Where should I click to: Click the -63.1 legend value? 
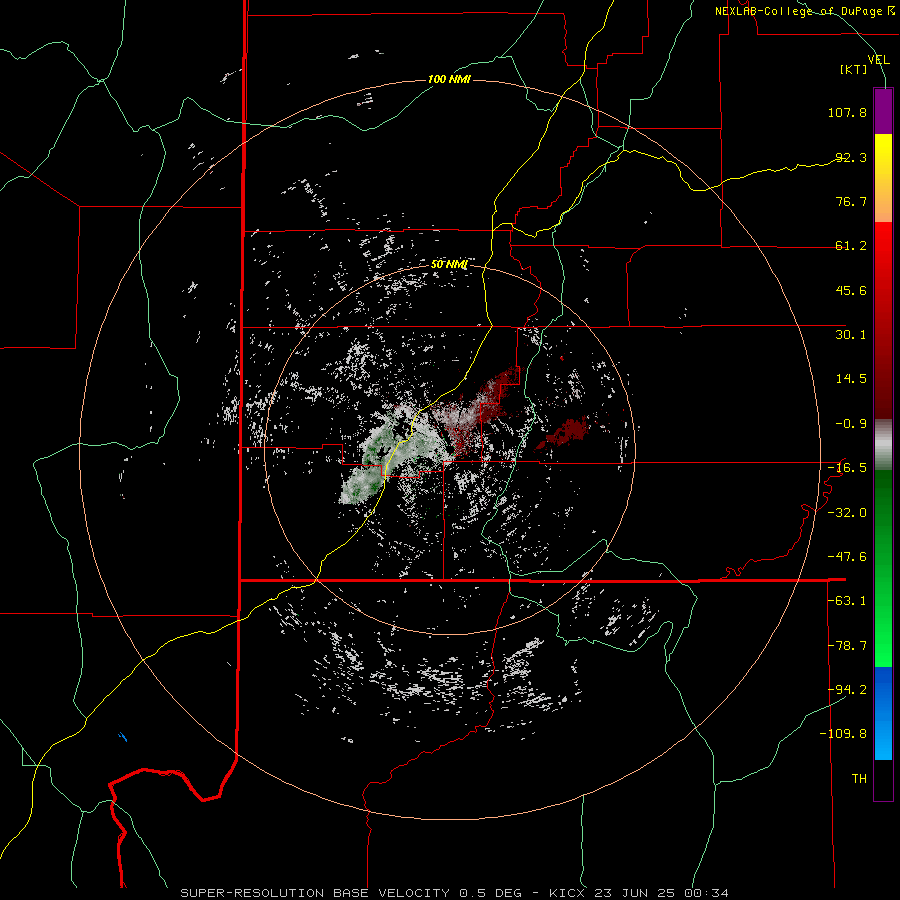847,601
